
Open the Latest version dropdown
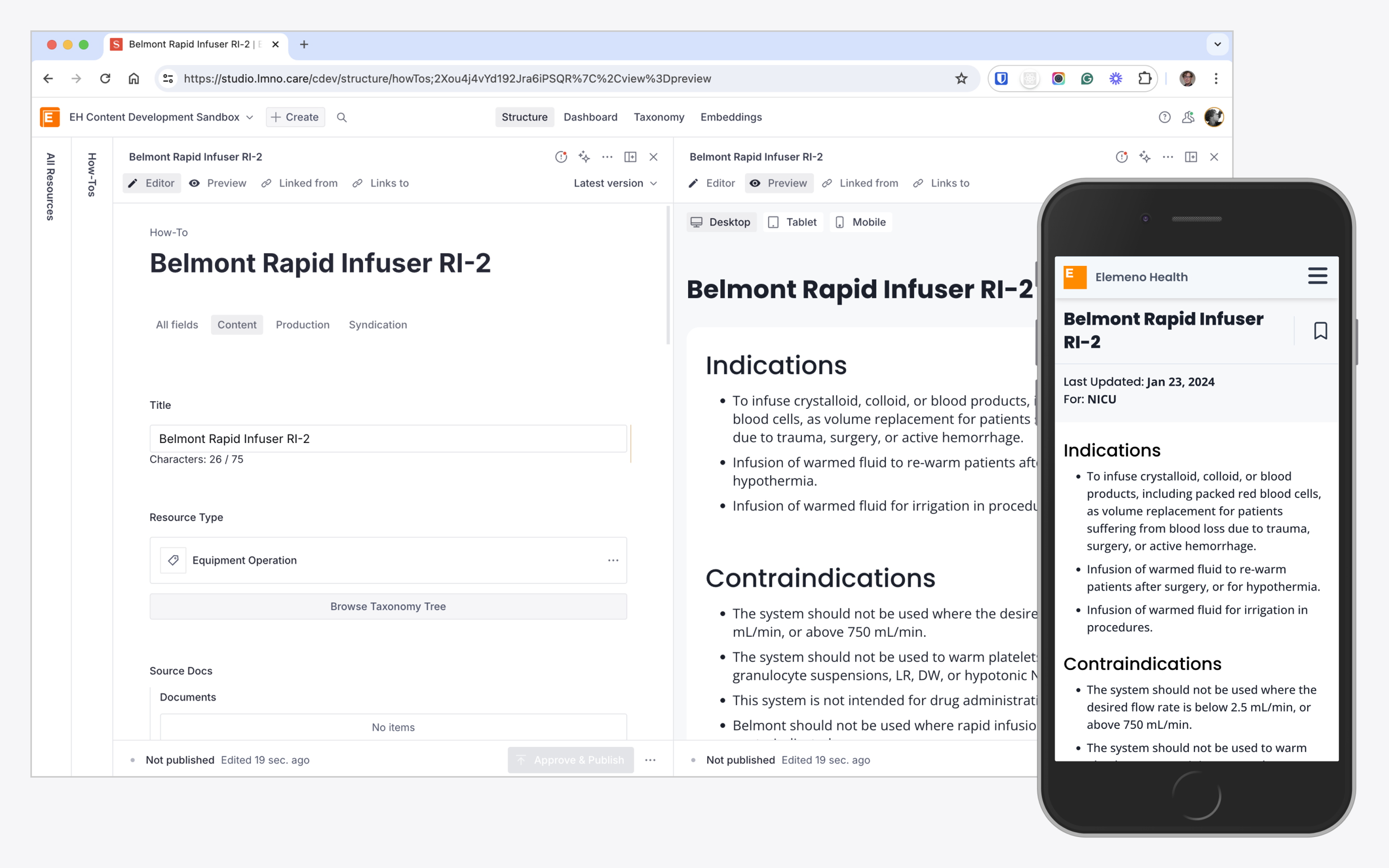click(615, 183)
